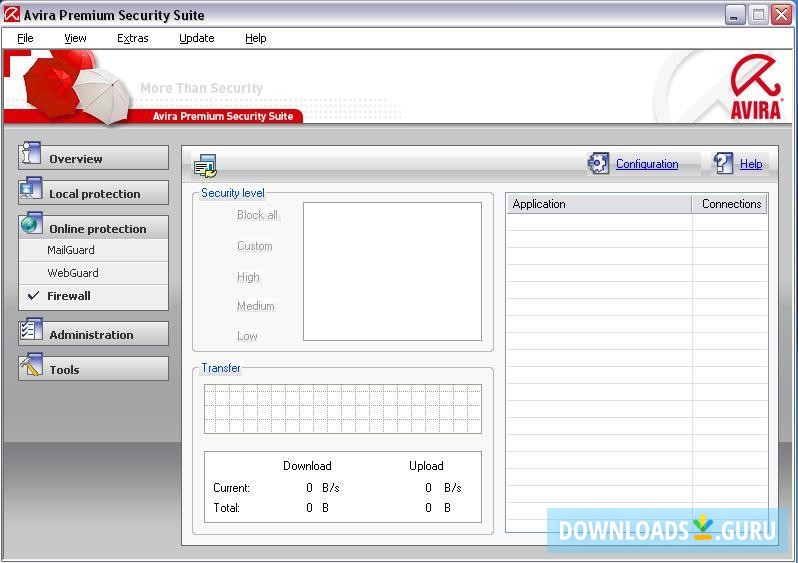This screenshot has height=563, width=798.
Task: Open the Update menu
Action: [196, 38]
